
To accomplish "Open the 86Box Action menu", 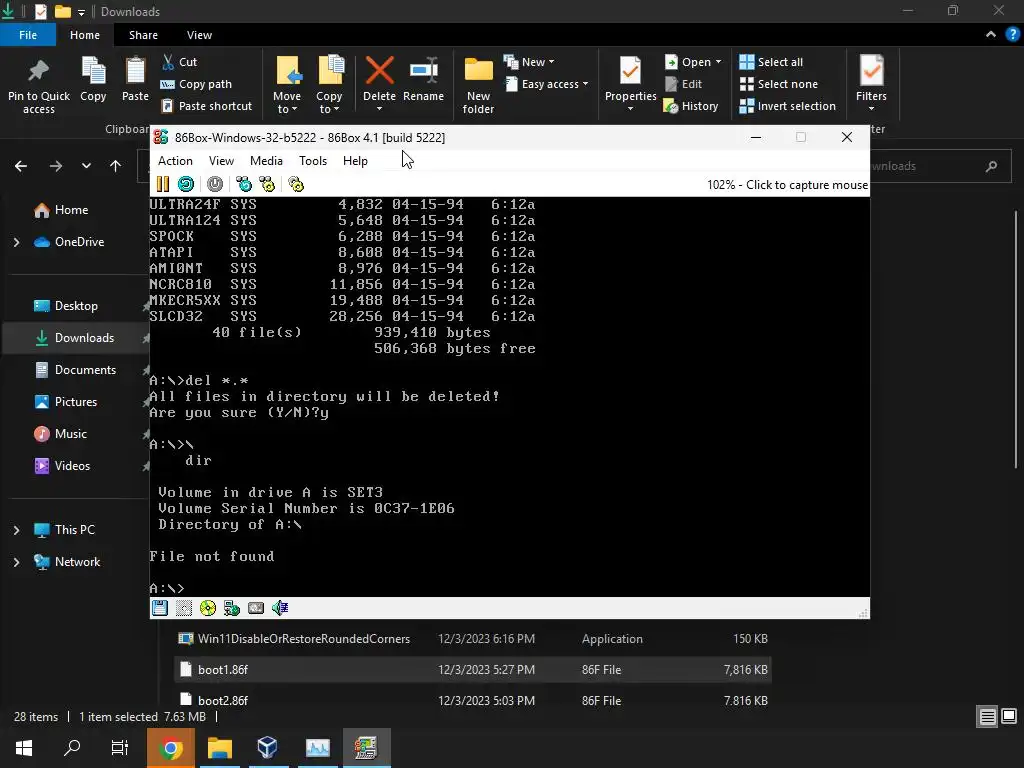I will (175, 161).
